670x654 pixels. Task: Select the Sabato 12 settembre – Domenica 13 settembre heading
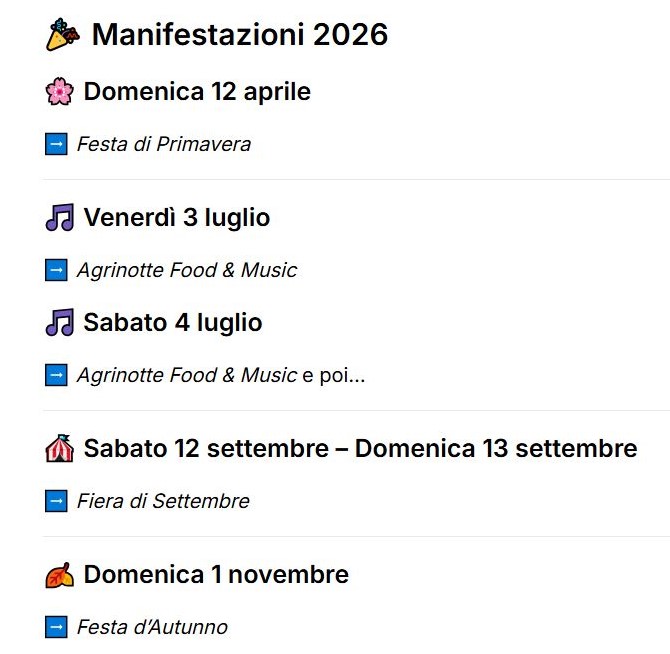tap(360, 448)
